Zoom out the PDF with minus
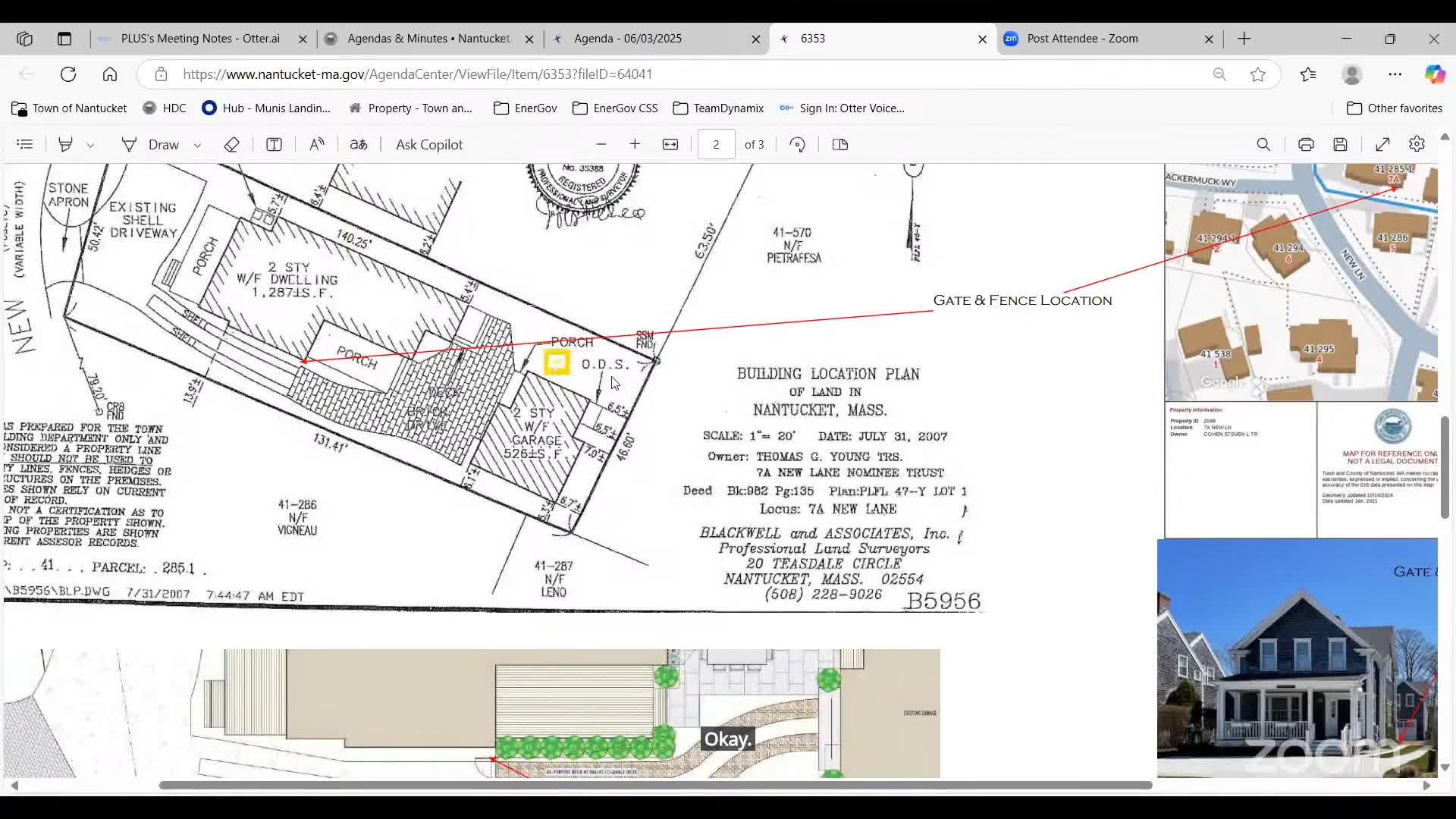Viewport: 1456px width, 819px height. [601, 144]
